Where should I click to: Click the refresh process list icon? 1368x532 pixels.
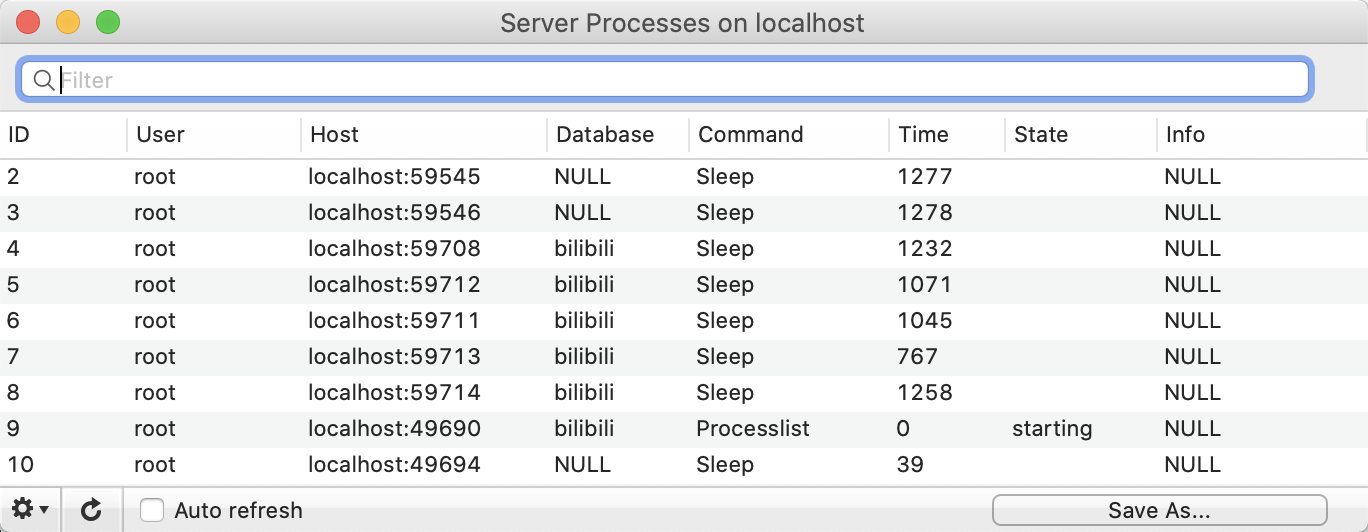click(91, 511)
